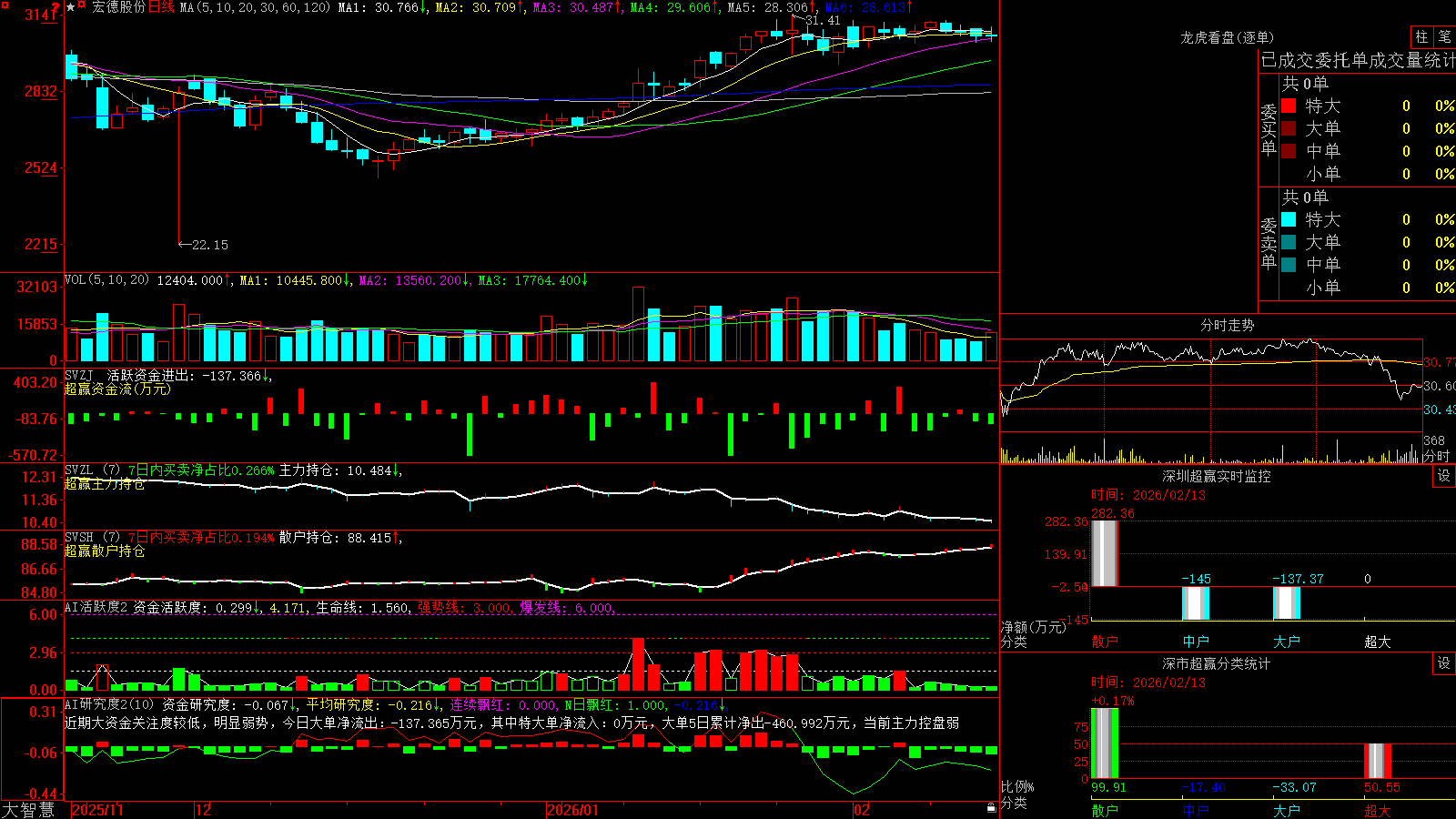Click the 深圳超赢实时监控 panel title
The width and height of the screenshot is (1456, 819).
point(1217,476)
